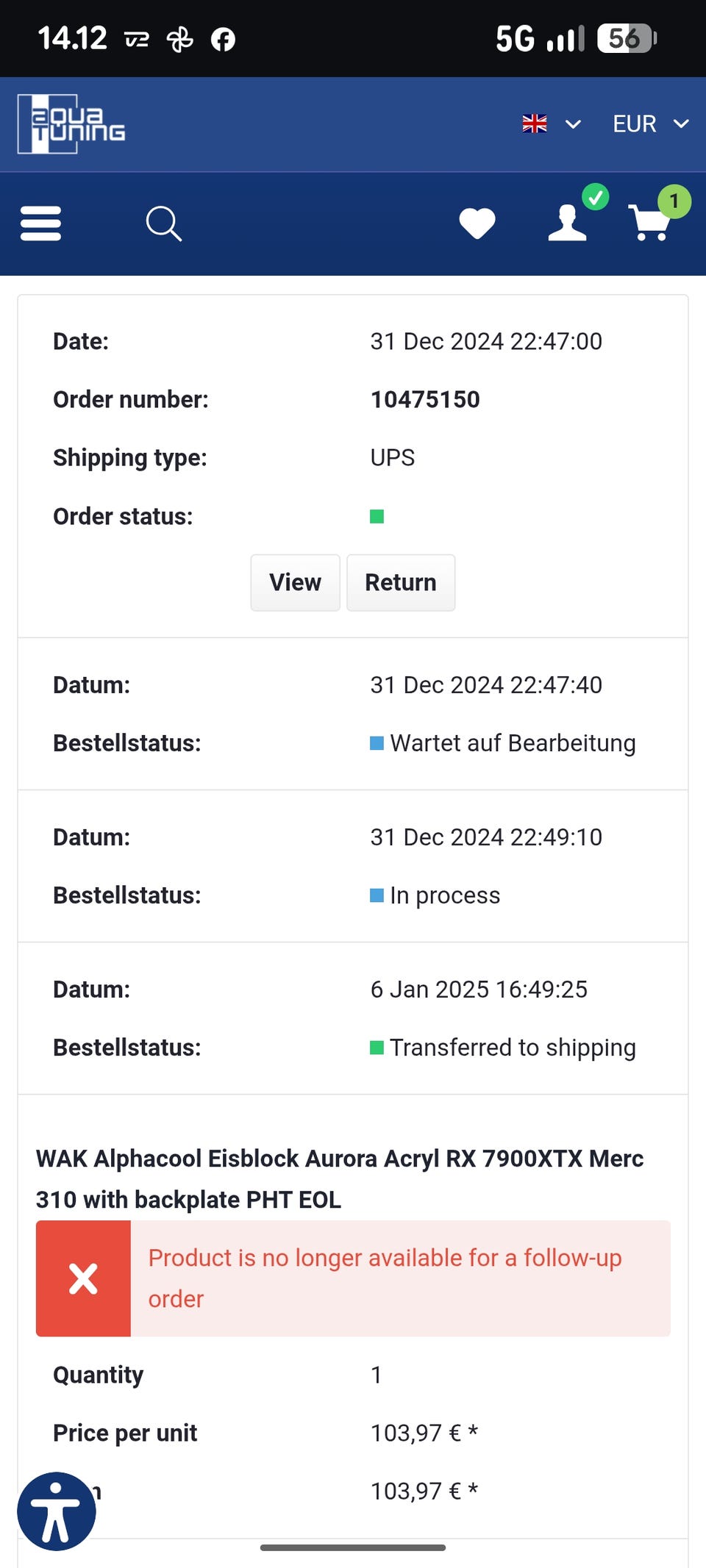Open the wishlist heart icon
Screen dimensions: 706x1568
(x=477, y=223)
